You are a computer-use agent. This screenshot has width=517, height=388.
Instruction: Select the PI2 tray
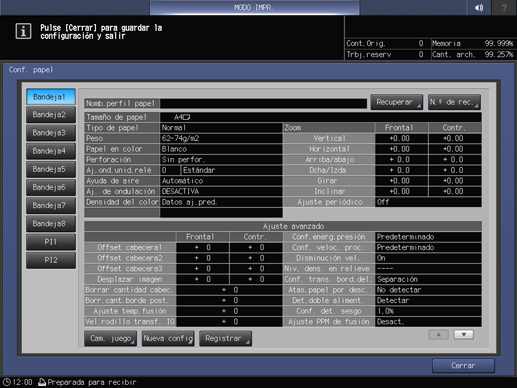click(51, 260)
